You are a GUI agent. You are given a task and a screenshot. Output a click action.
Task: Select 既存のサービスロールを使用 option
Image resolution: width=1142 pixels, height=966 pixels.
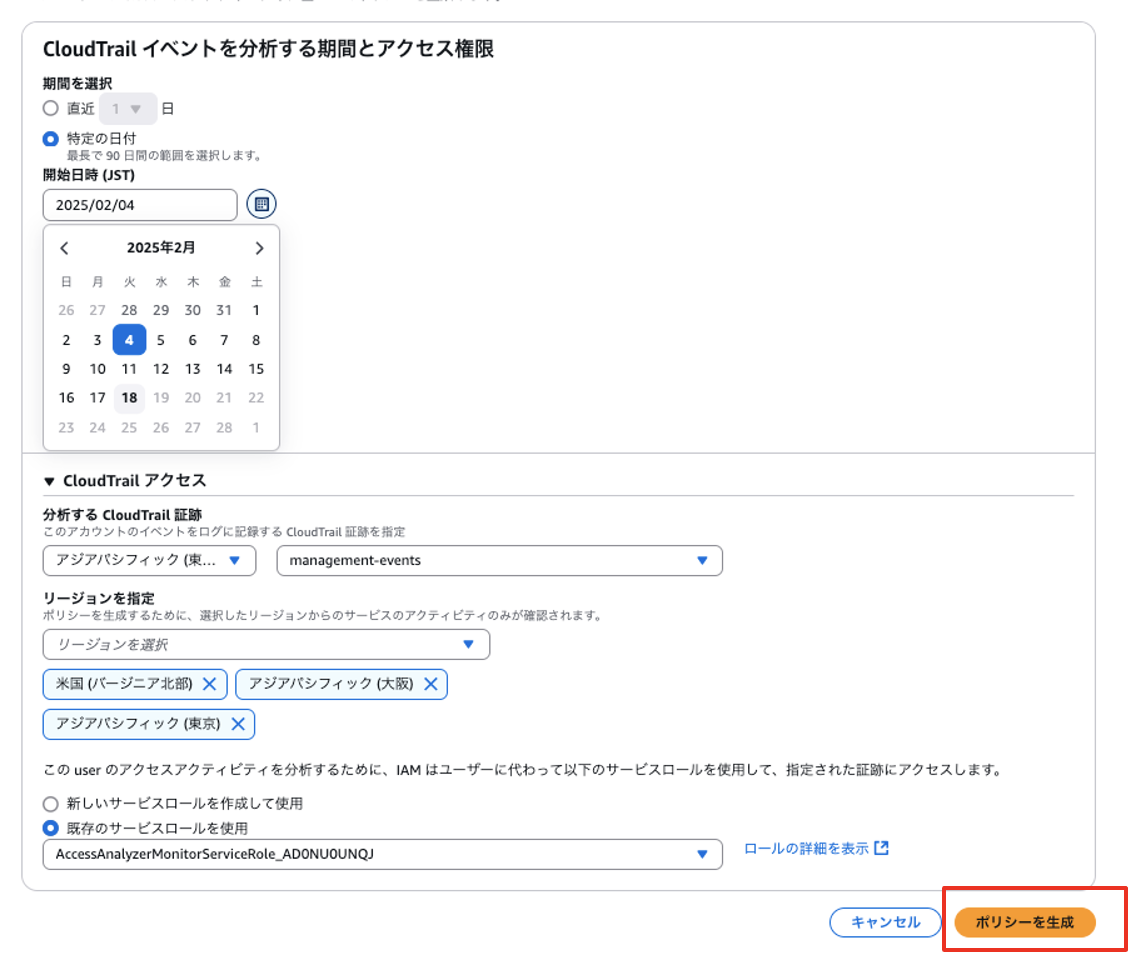pyautogui.click(x=51, y=828)
